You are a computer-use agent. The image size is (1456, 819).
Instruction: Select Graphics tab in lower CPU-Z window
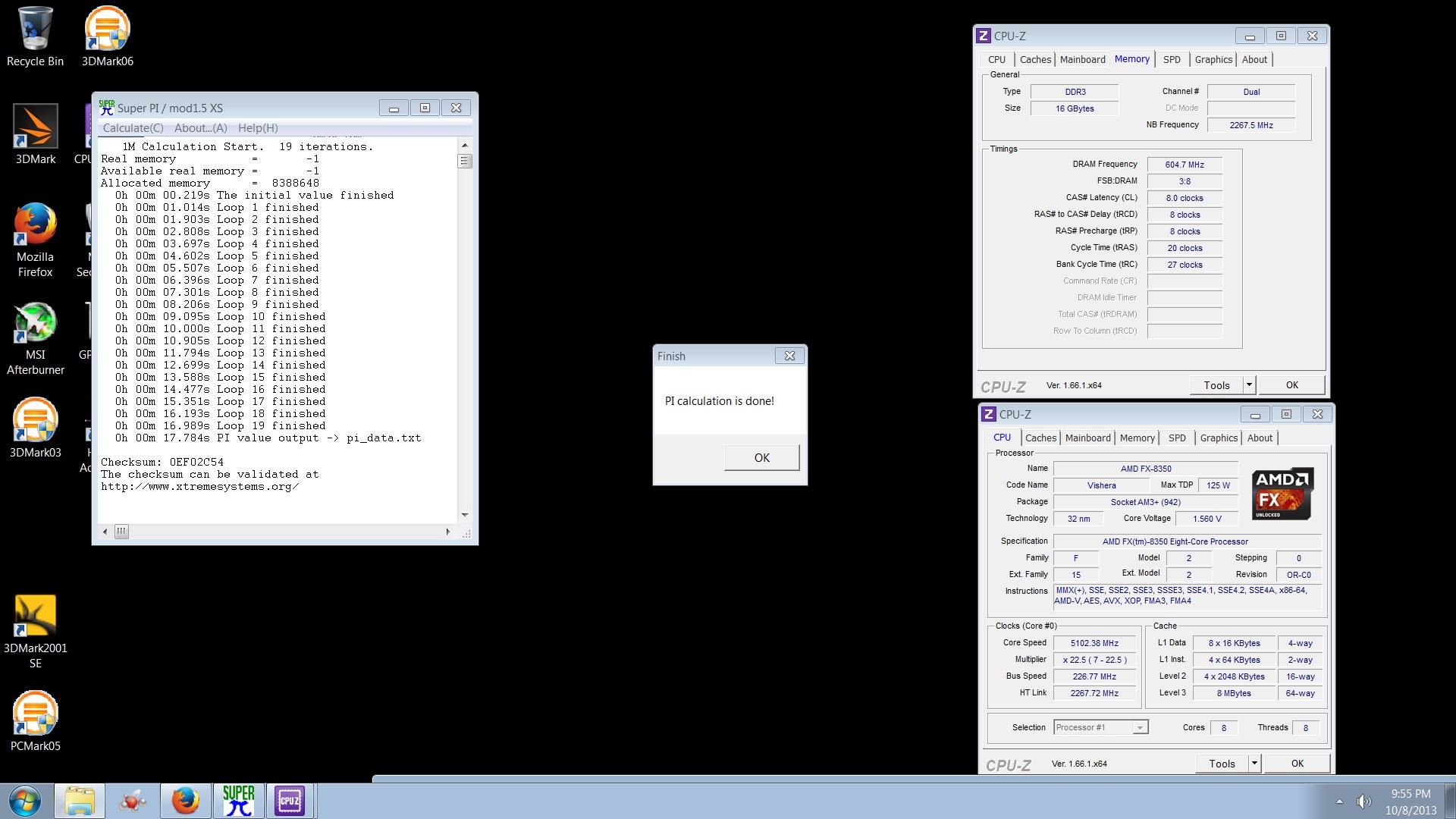point(1219,438)
